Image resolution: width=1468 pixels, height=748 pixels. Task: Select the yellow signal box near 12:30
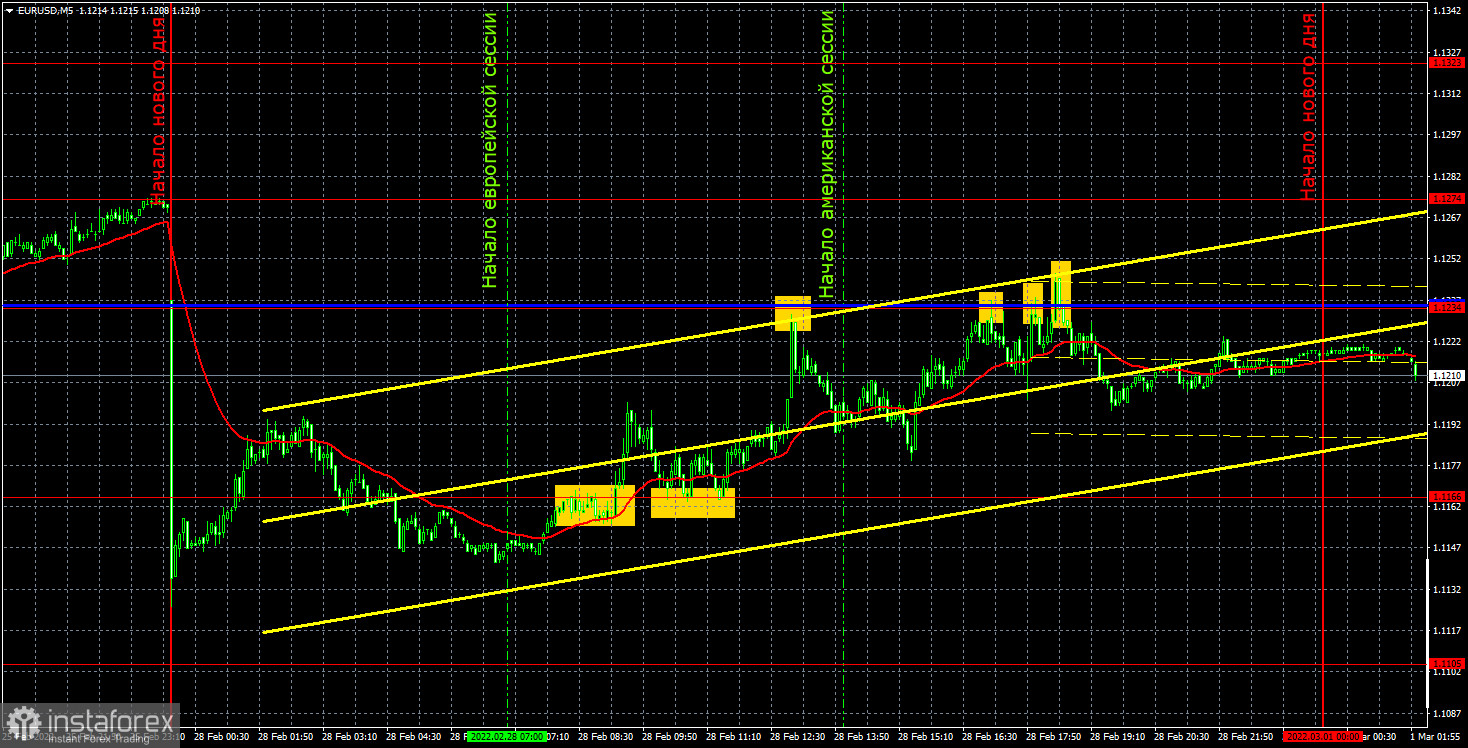793,313
